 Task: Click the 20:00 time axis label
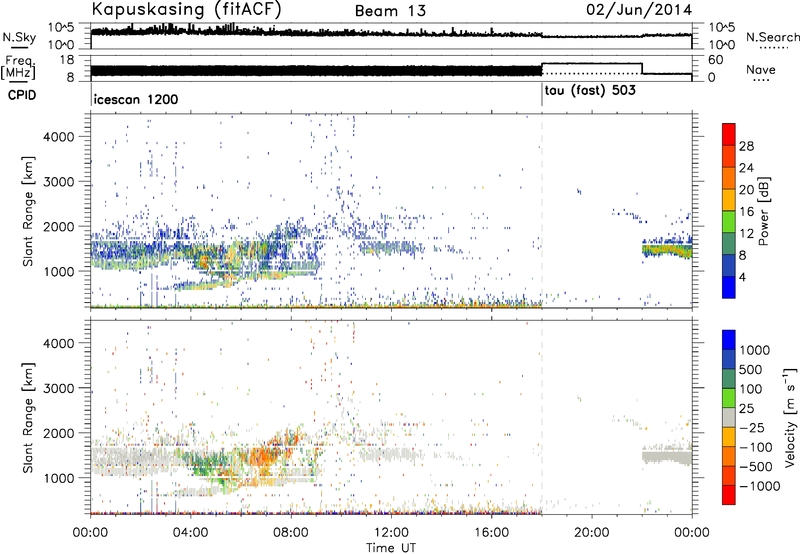pyautogui.click(x=591, y=533)
